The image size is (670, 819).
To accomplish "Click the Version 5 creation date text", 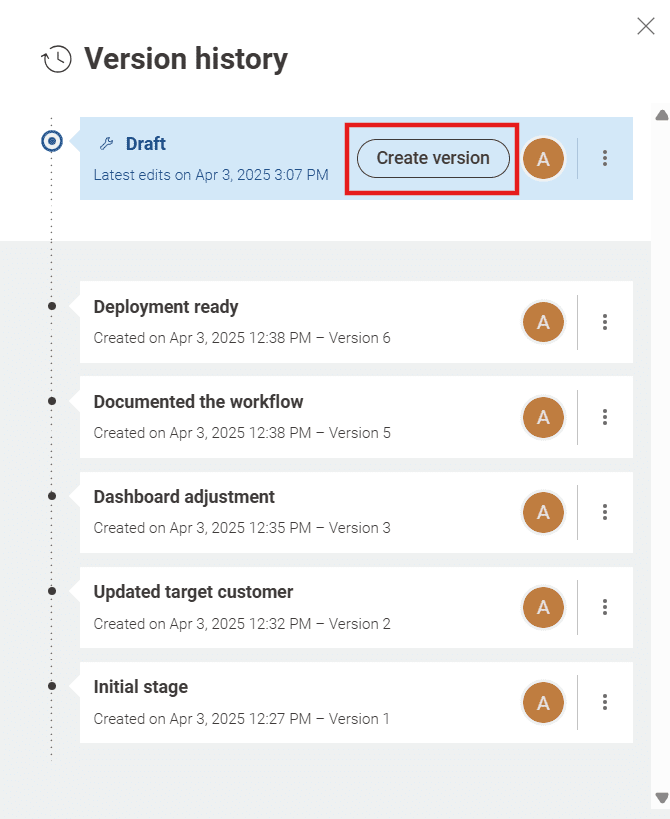I will tap(242, 433).
